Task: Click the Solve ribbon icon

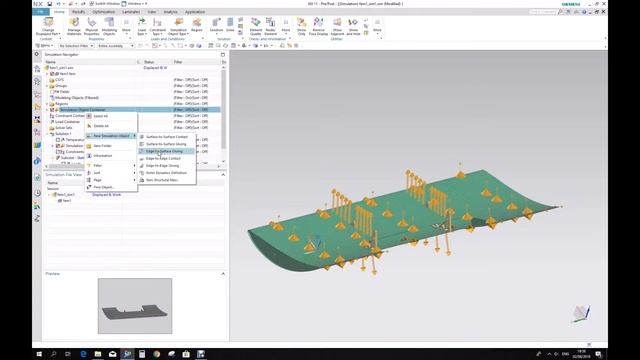Action: point(230,22)
